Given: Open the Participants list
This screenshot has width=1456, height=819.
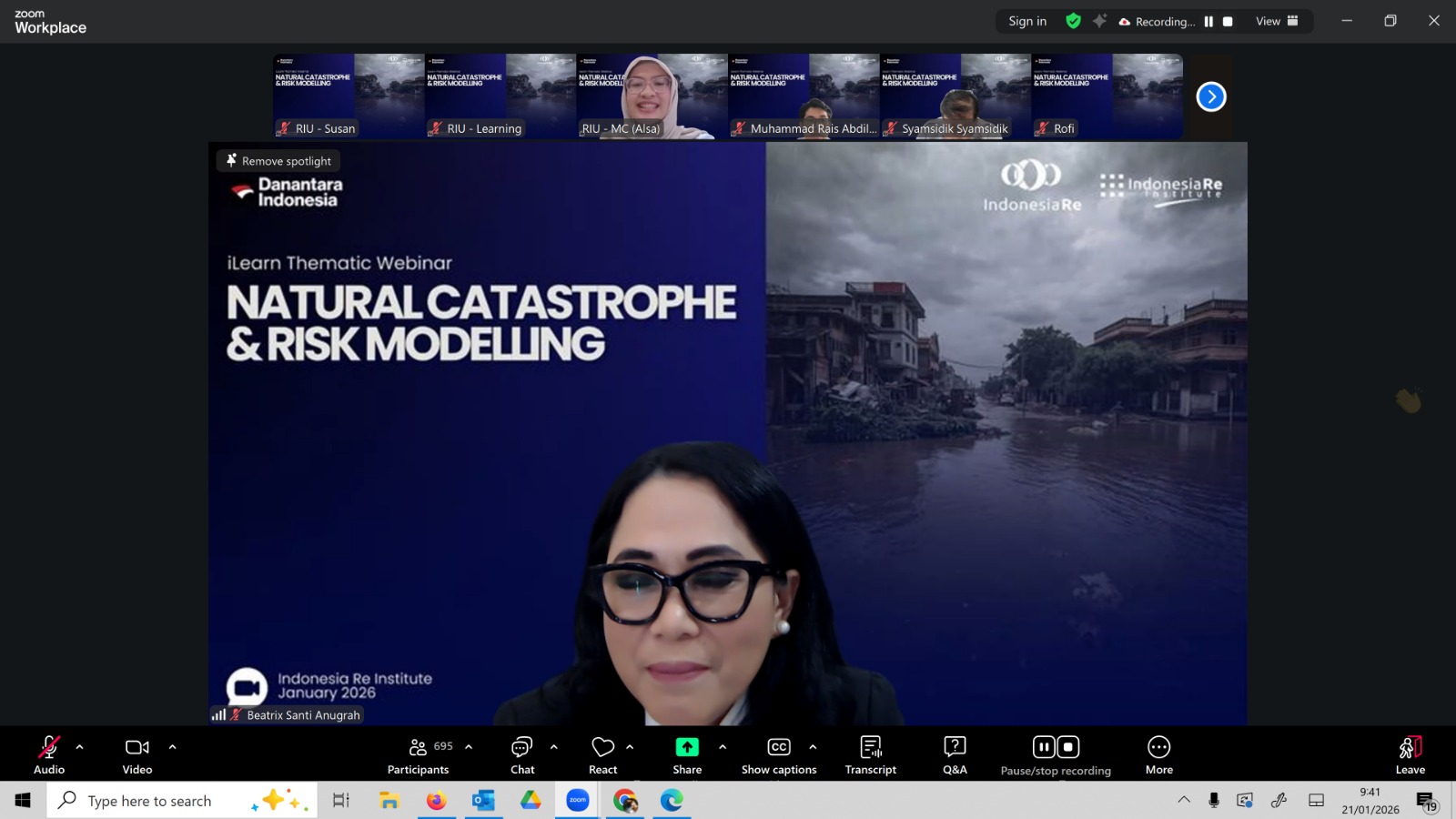Looking at the screenshot, I should [x=418, y=754].
